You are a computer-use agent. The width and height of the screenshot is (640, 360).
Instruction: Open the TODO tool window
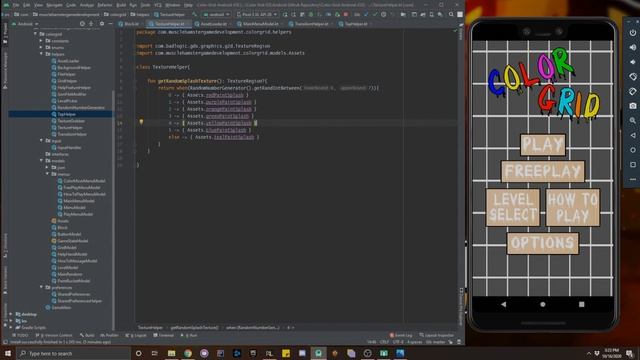[20, 335]
